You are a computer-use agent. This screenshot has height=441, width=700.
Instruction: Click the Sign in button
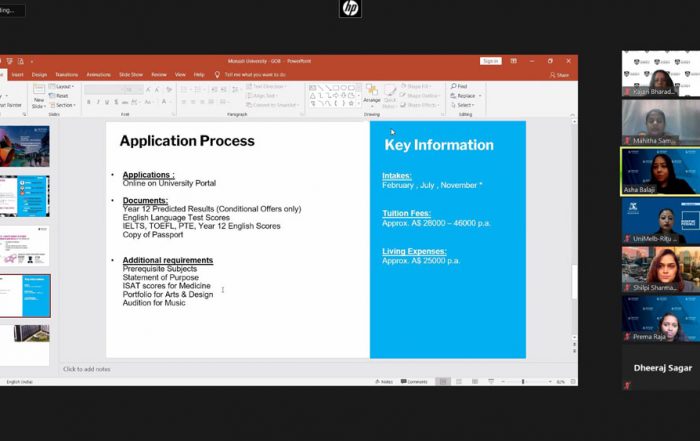click(x=491, y=61)
